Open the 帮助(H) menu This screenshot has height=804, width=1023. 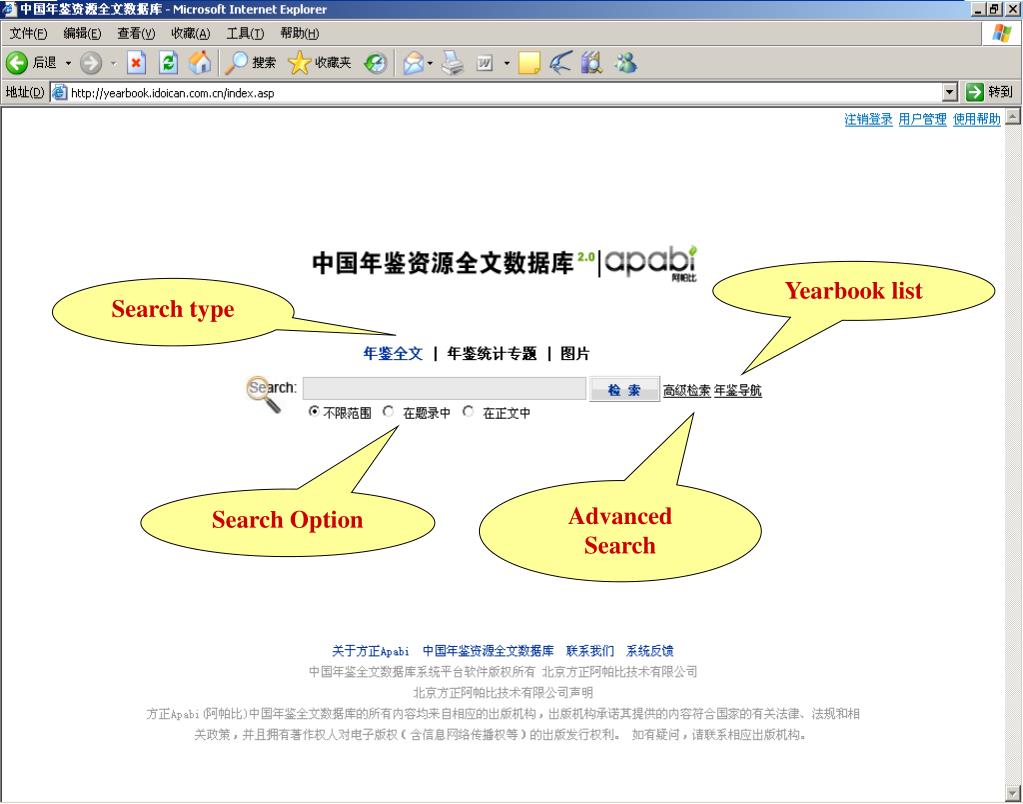point(299,33)
